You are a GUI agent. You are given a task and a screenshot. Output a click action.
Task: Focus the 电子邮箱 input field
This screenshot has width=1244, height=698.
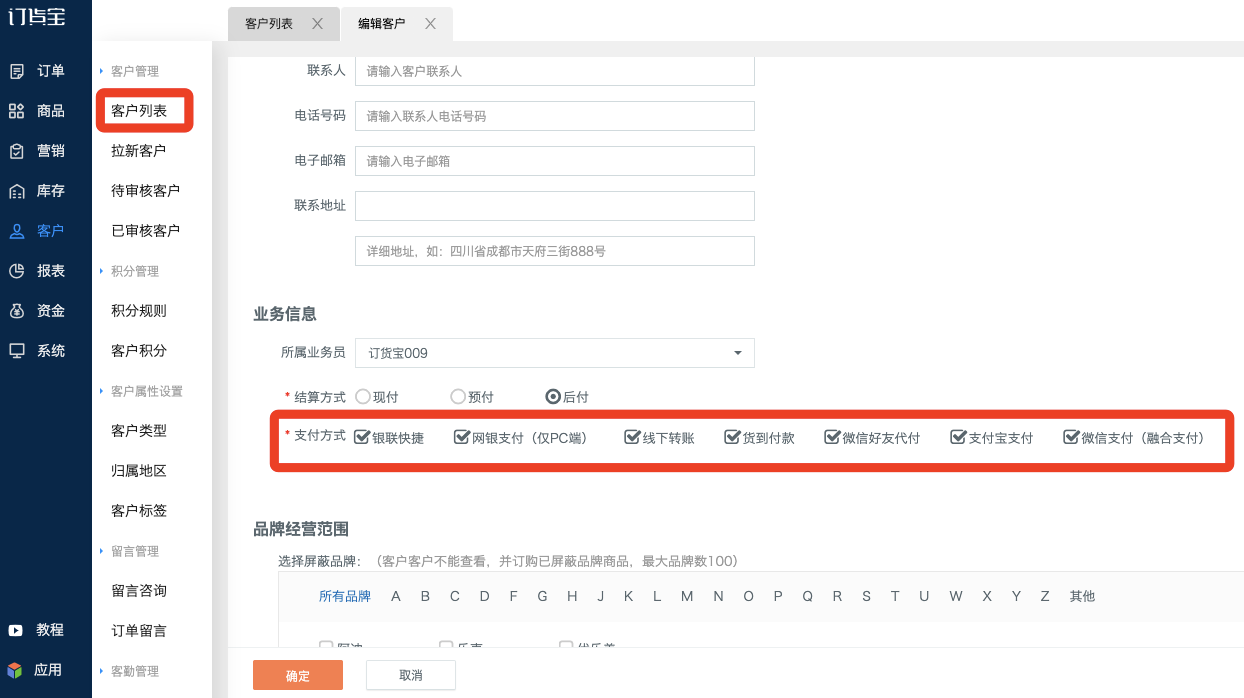(555, 161)
